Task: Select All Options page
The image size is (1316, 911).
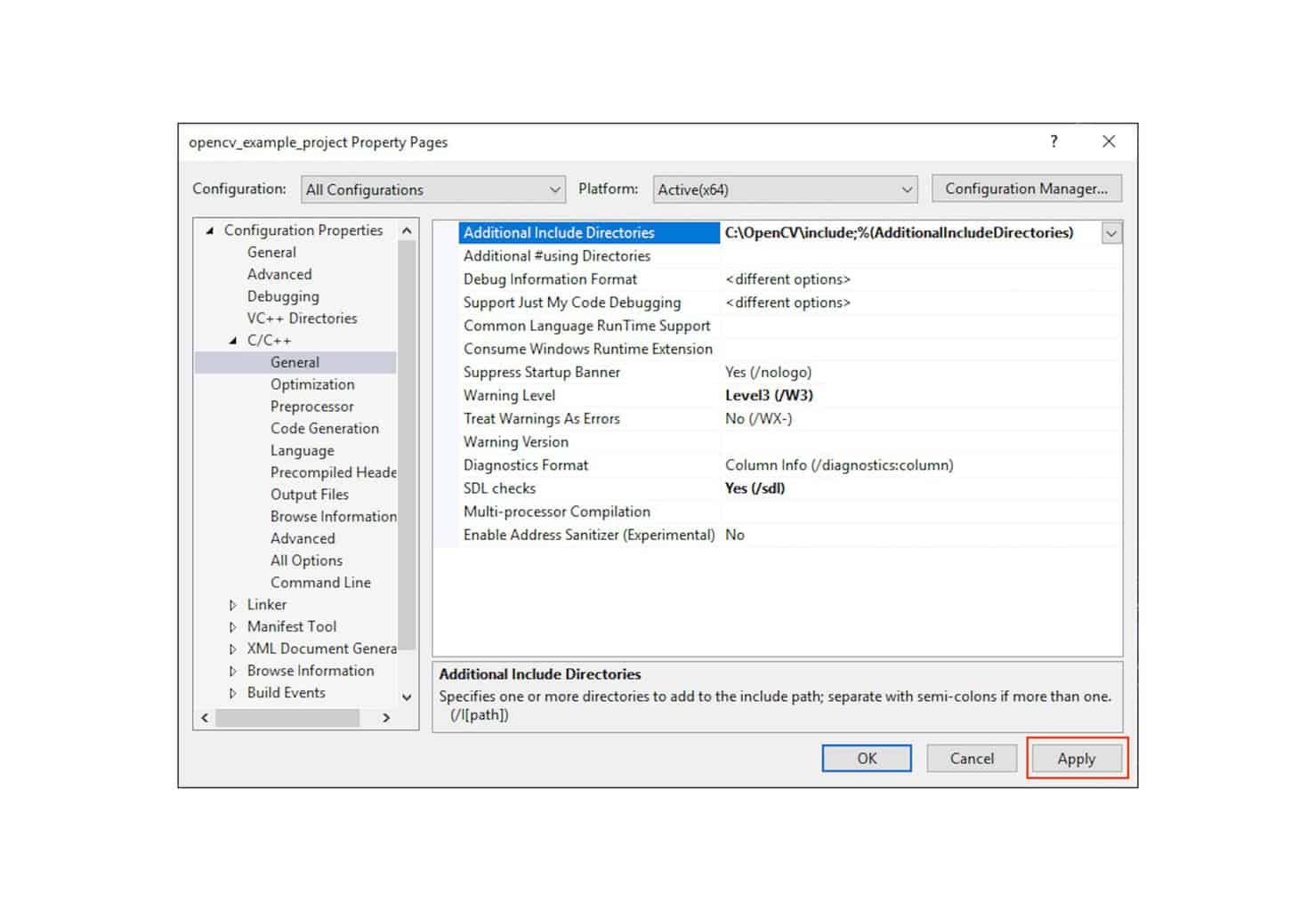Action: 306,560
